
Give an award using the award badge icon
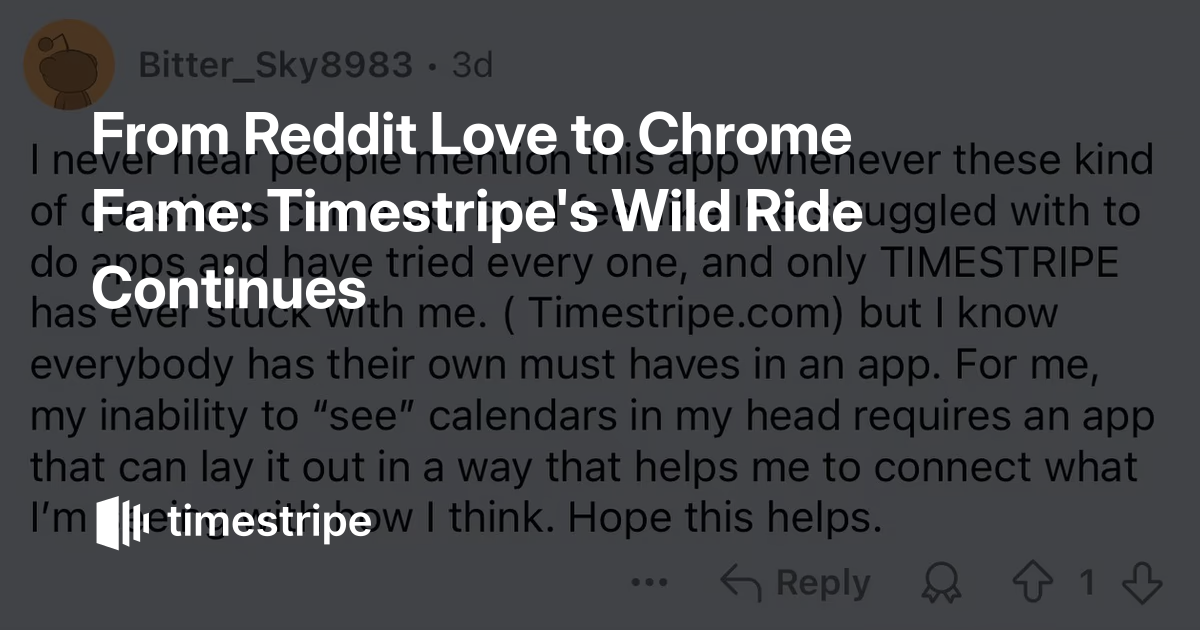(x=942, y=583)
